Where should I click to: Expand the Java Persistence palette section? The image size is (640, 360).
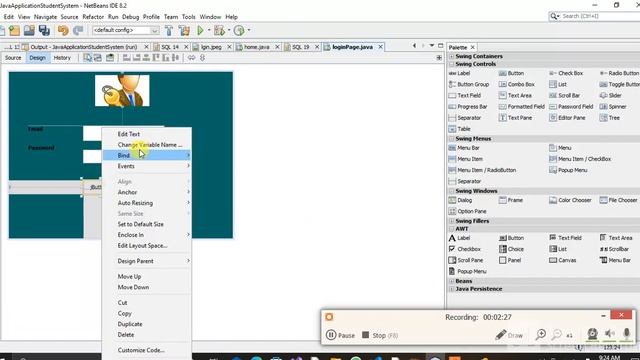pyautogui.click(x=452, y=289)
